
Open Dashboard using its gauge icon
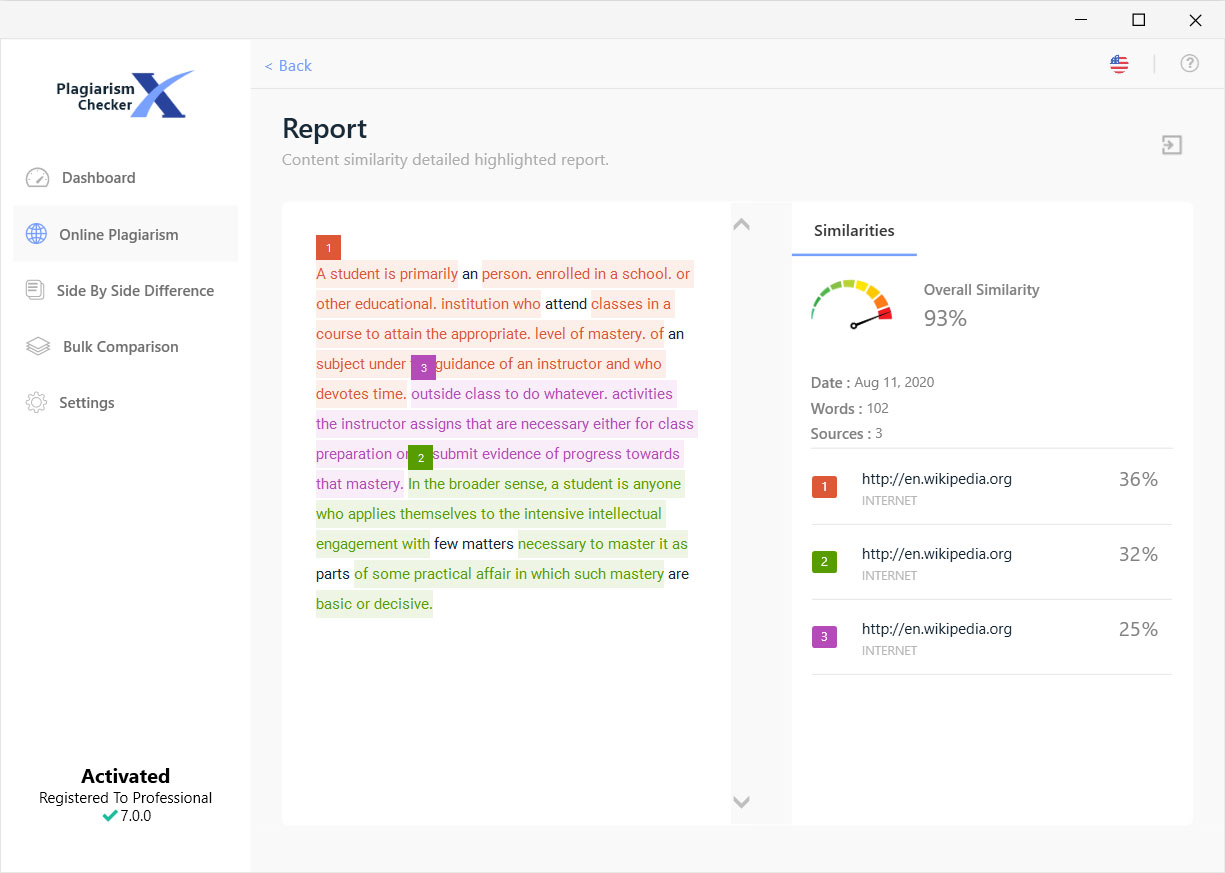tap(36, 177)
